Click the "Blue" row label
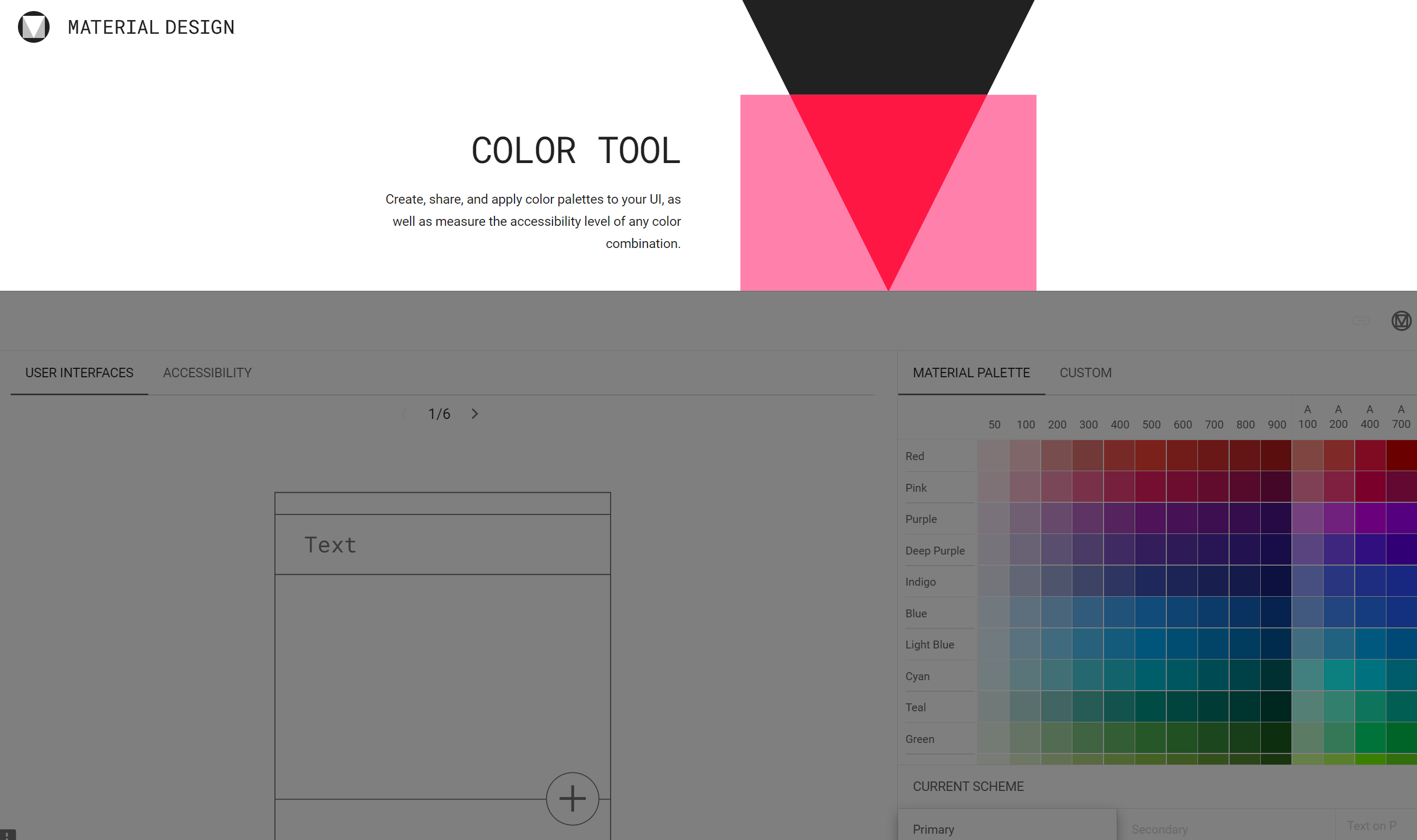Image resolution: width=1417 pixels, height=840 pixels. [x=916, y=614]
